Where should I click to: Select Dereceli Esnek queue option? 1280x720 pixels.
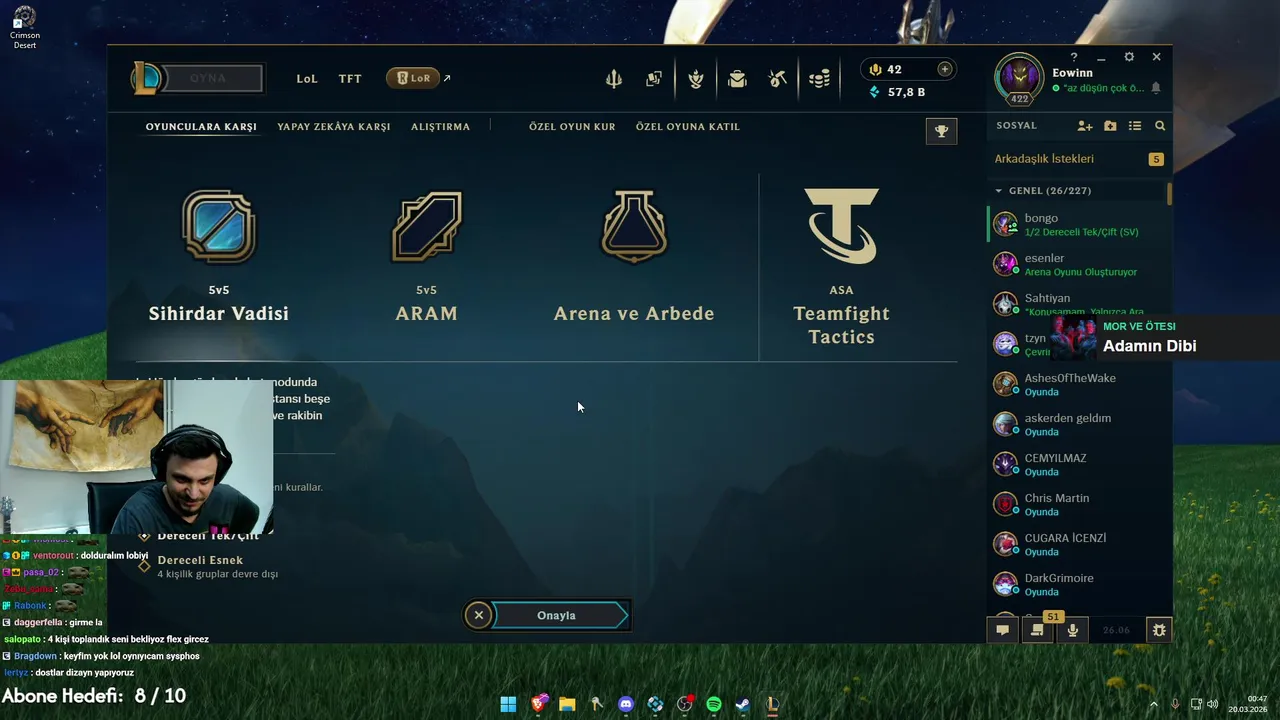[208, 566]
